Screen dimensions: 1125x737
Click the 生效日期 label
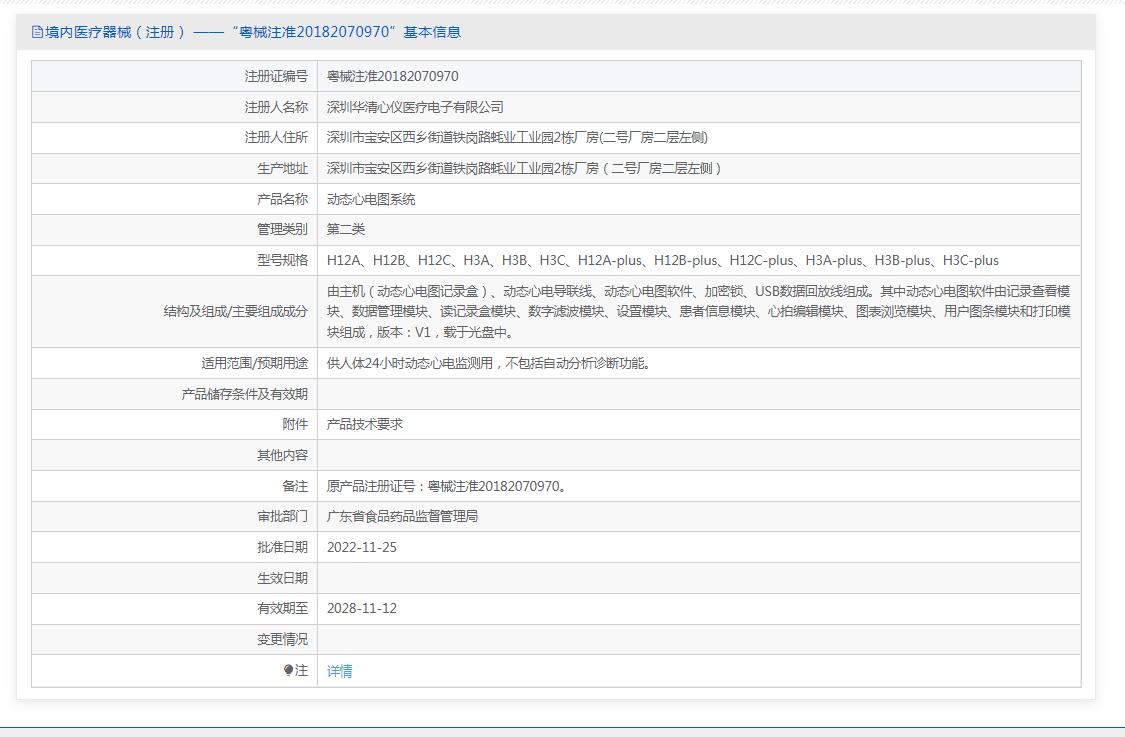[x=283, y=578]
